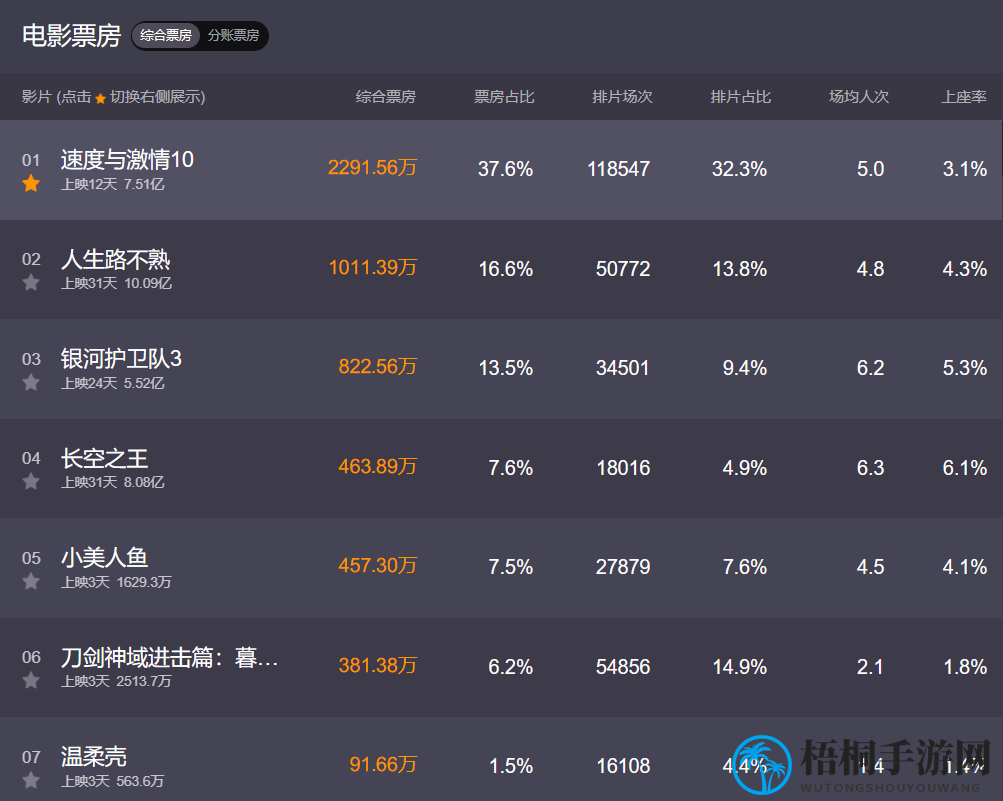Click the 排片占比 column header

coord(741,97)
